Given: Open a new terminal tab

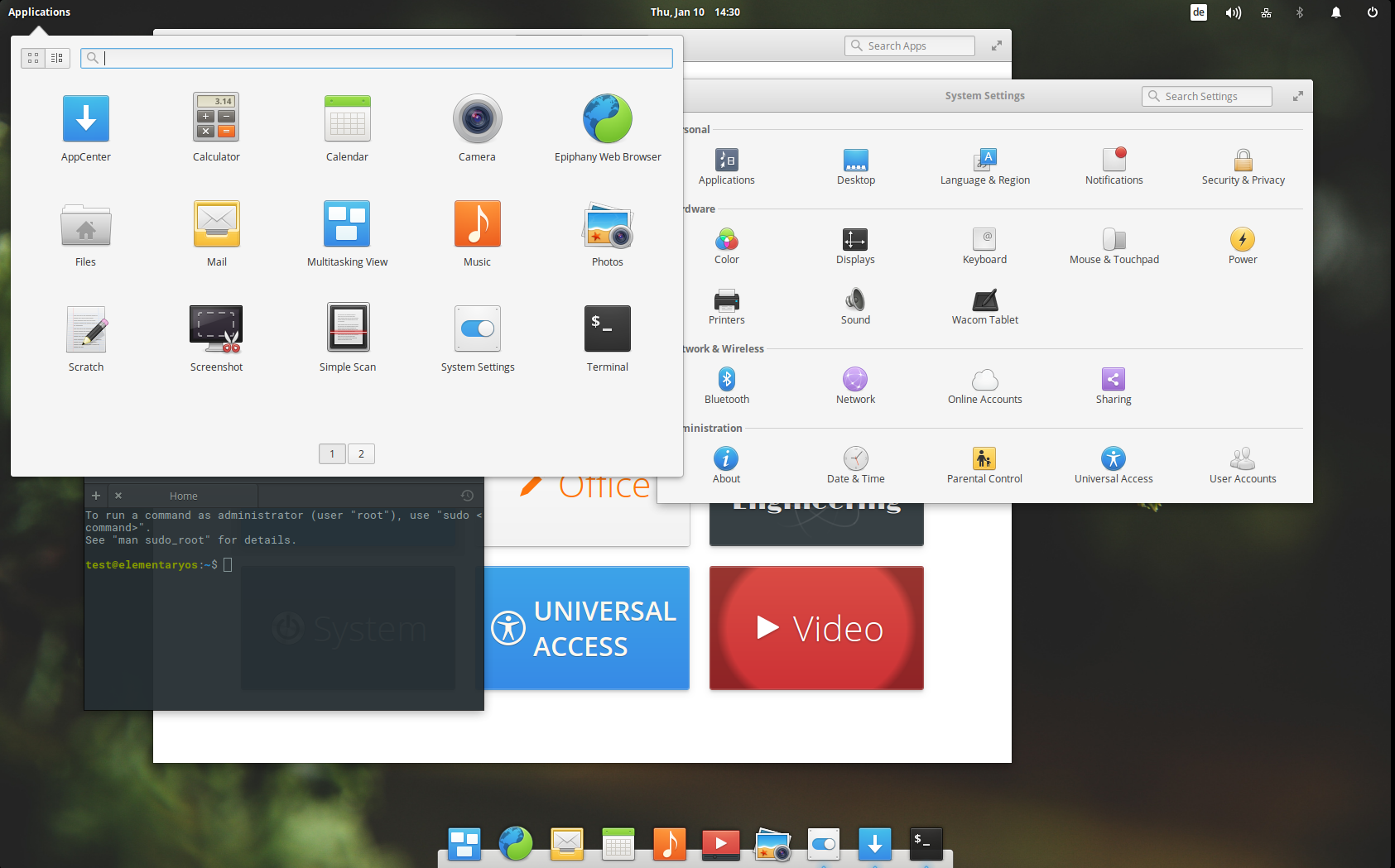Looking at the screenshot, I should tap(96, 496).
